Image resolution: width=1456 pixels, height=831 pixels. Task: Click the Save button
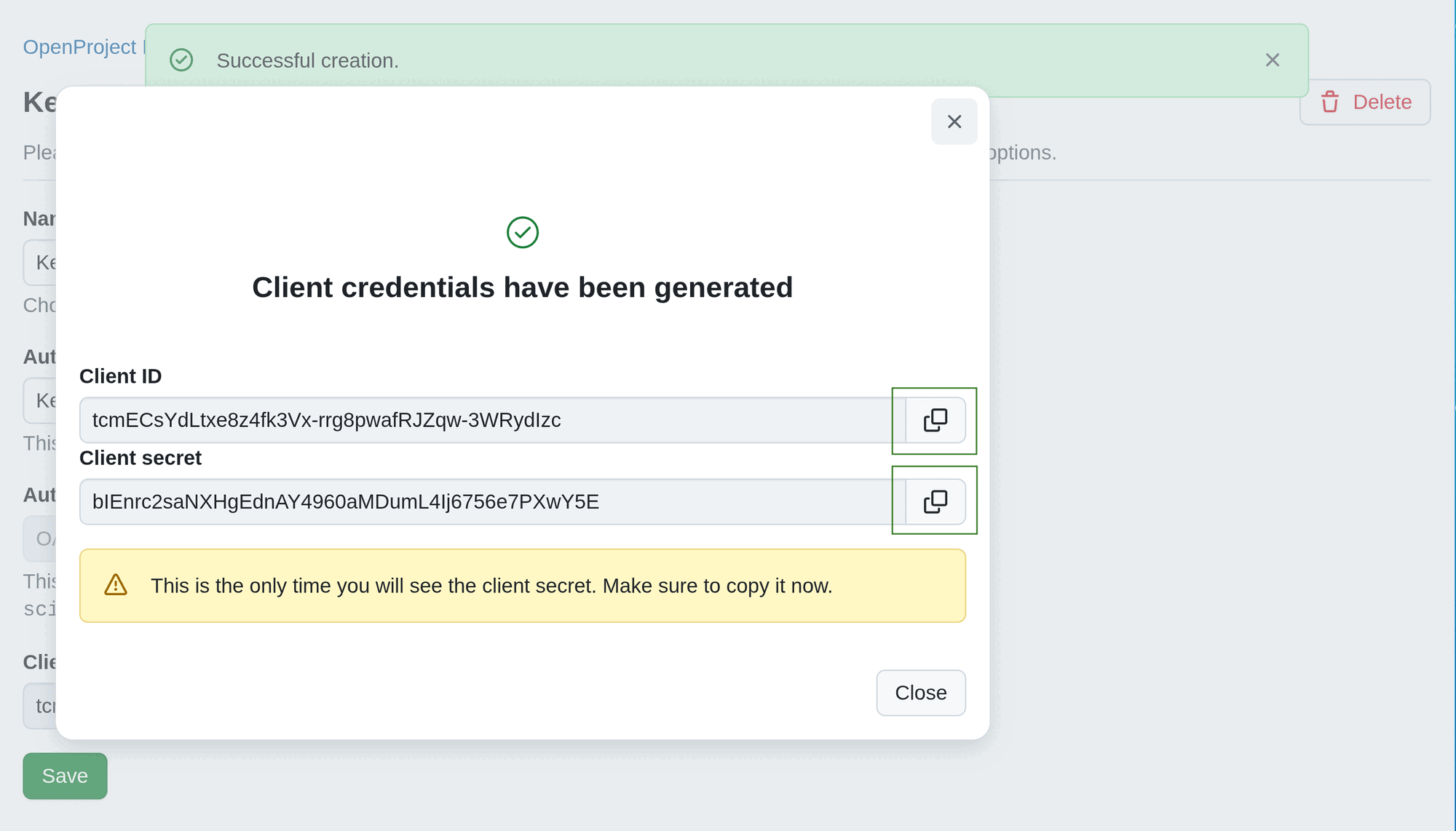(x=65, y=776)
